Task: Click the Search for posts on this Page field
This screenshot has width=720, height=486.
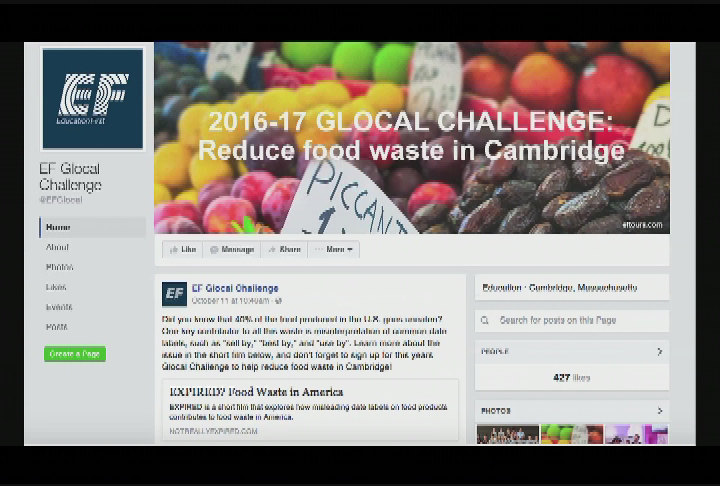Action: click(x=572, y=320)
